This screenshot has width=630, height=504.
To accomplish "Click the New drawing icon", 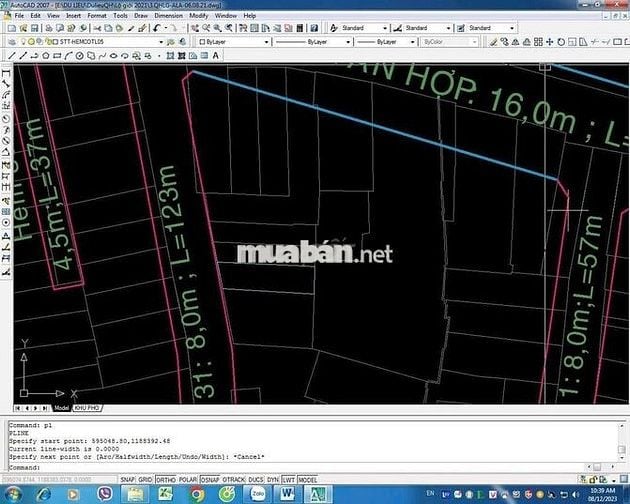I will pyautogui.click(x=10, y=29).
